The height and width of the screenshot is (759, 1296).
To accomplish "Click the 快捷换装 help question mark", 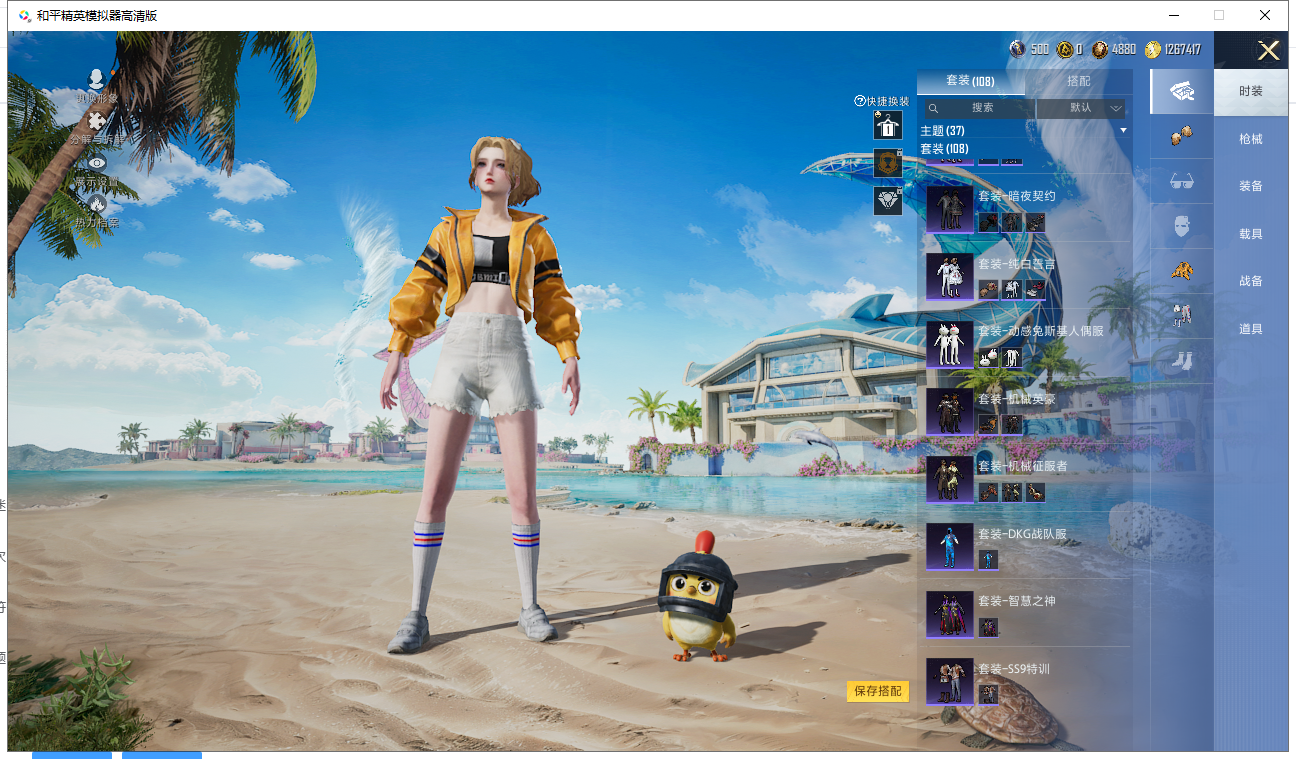I will coord(859,101).
